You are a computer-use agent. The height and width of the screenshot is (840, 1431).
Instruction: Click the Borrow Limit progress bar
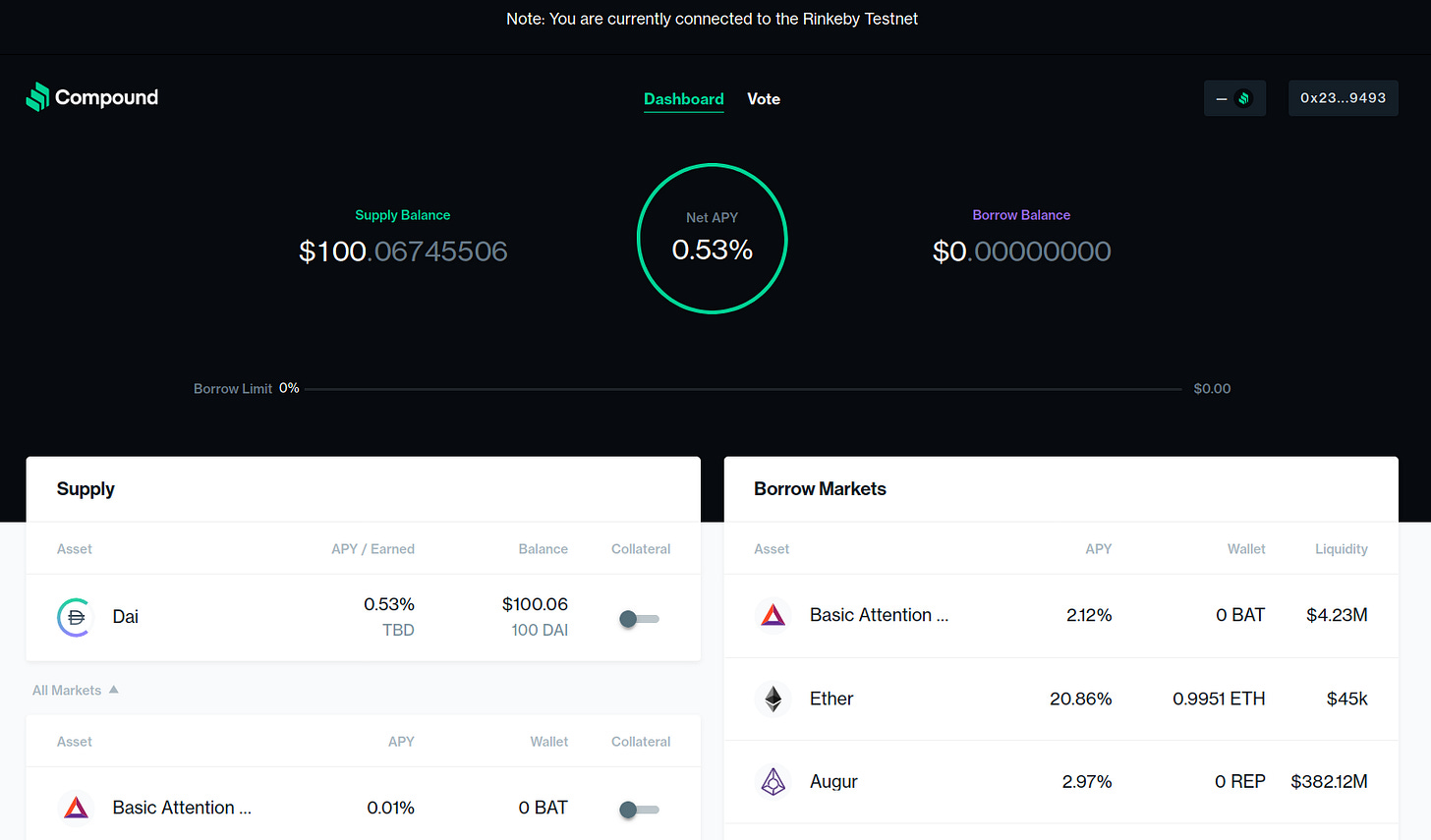[x=743, y=389]
